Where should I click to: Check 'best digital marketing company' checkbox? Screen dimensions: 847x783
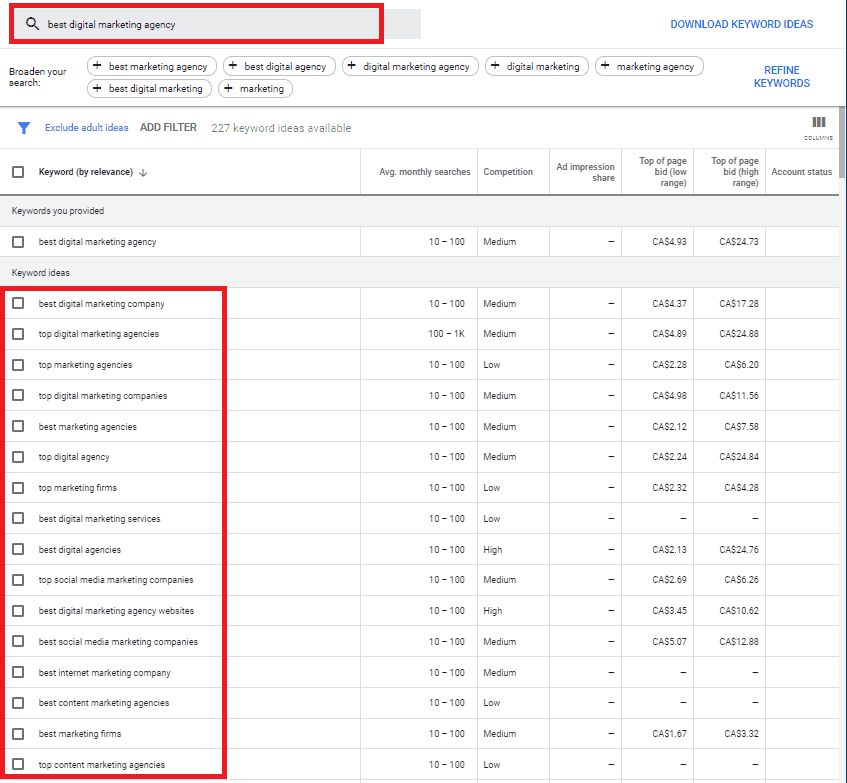coord(18,303)
